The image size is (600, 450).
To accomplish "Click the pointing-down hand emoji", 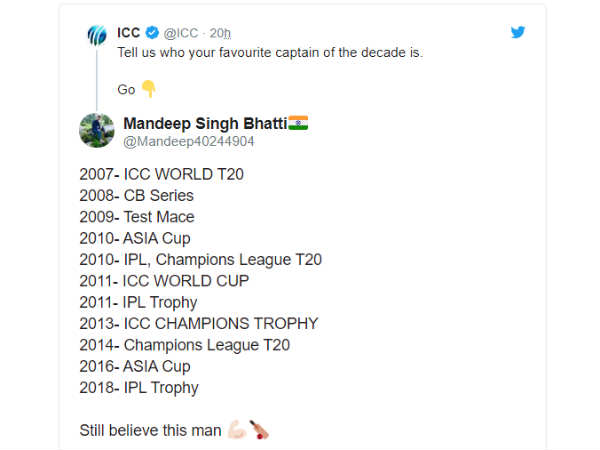I will tap(148, 89).
